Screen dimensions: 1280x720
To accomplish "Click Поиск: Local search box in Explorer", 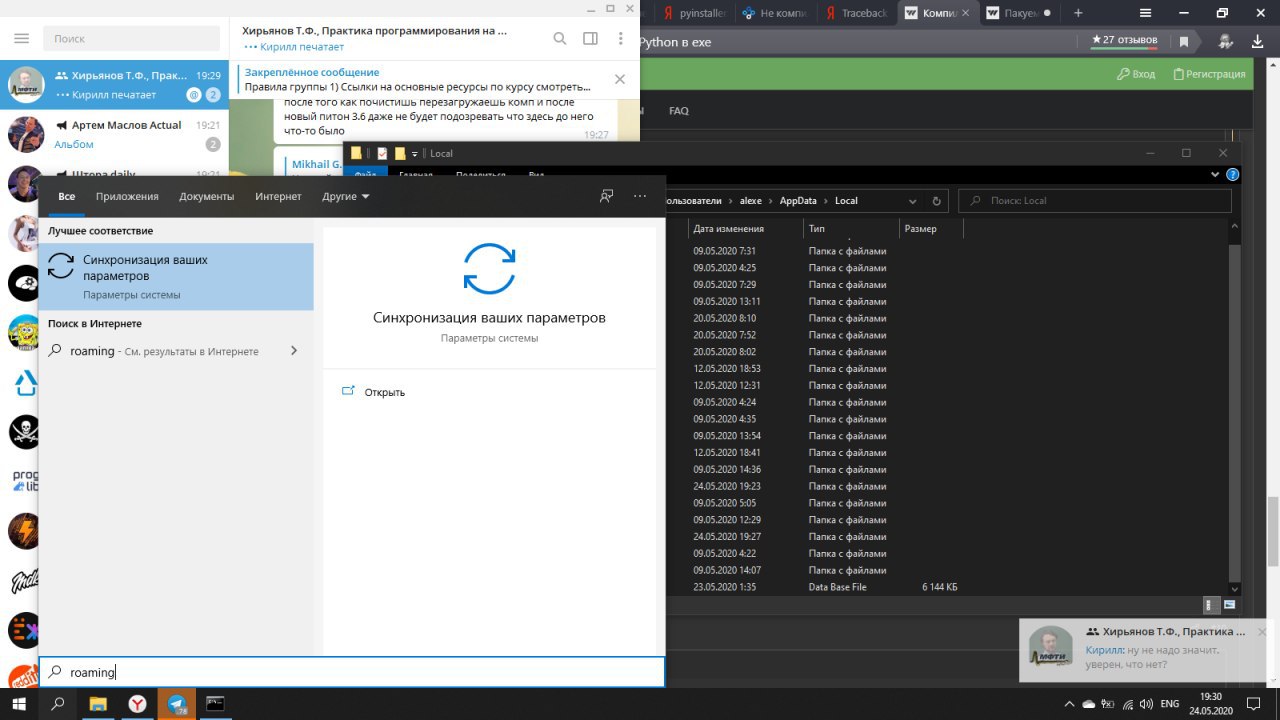I will point(1095,200).
